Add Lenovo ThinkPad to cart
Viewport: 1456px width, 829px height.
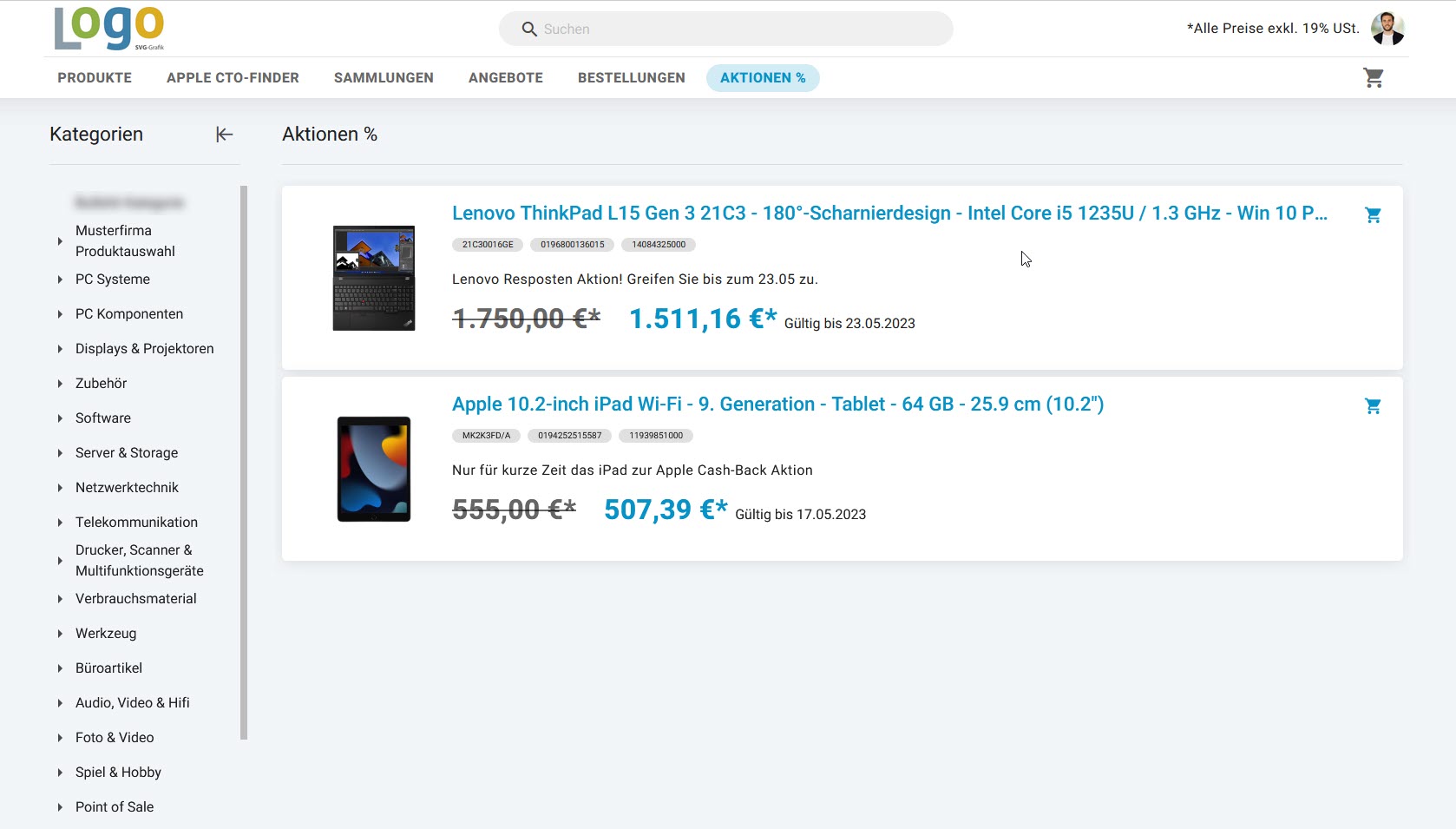[1373, 214]
